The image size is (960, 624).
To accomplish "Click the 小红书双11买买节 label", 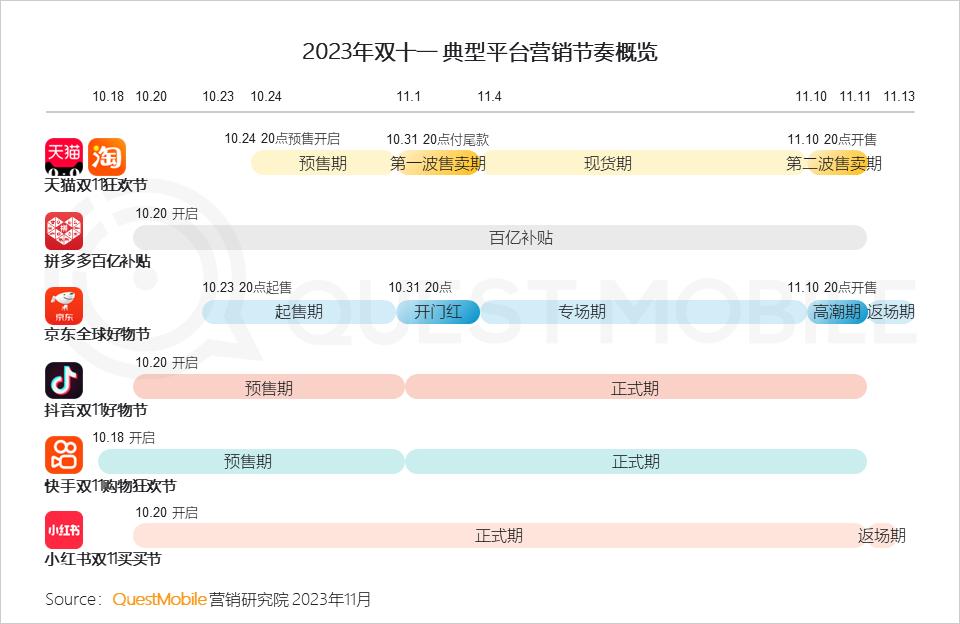I will tap(103, 558).
